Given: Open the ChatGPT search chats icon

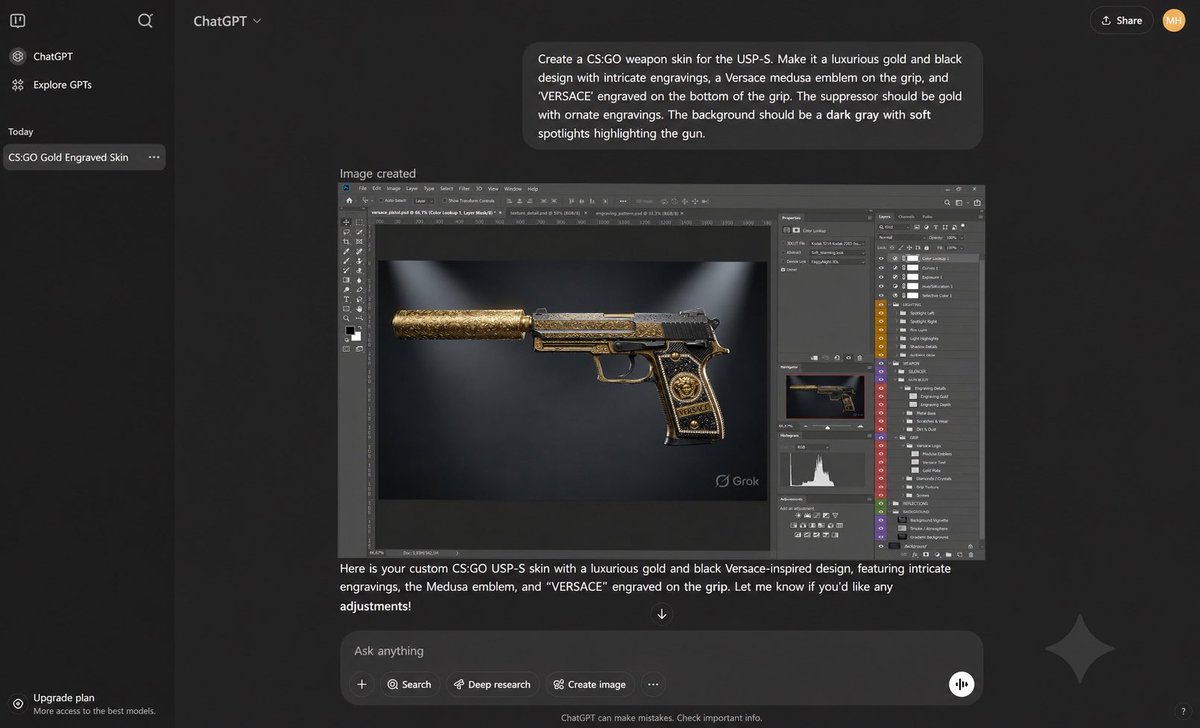Looking at the screenshot, I should [x=145, y=20].
